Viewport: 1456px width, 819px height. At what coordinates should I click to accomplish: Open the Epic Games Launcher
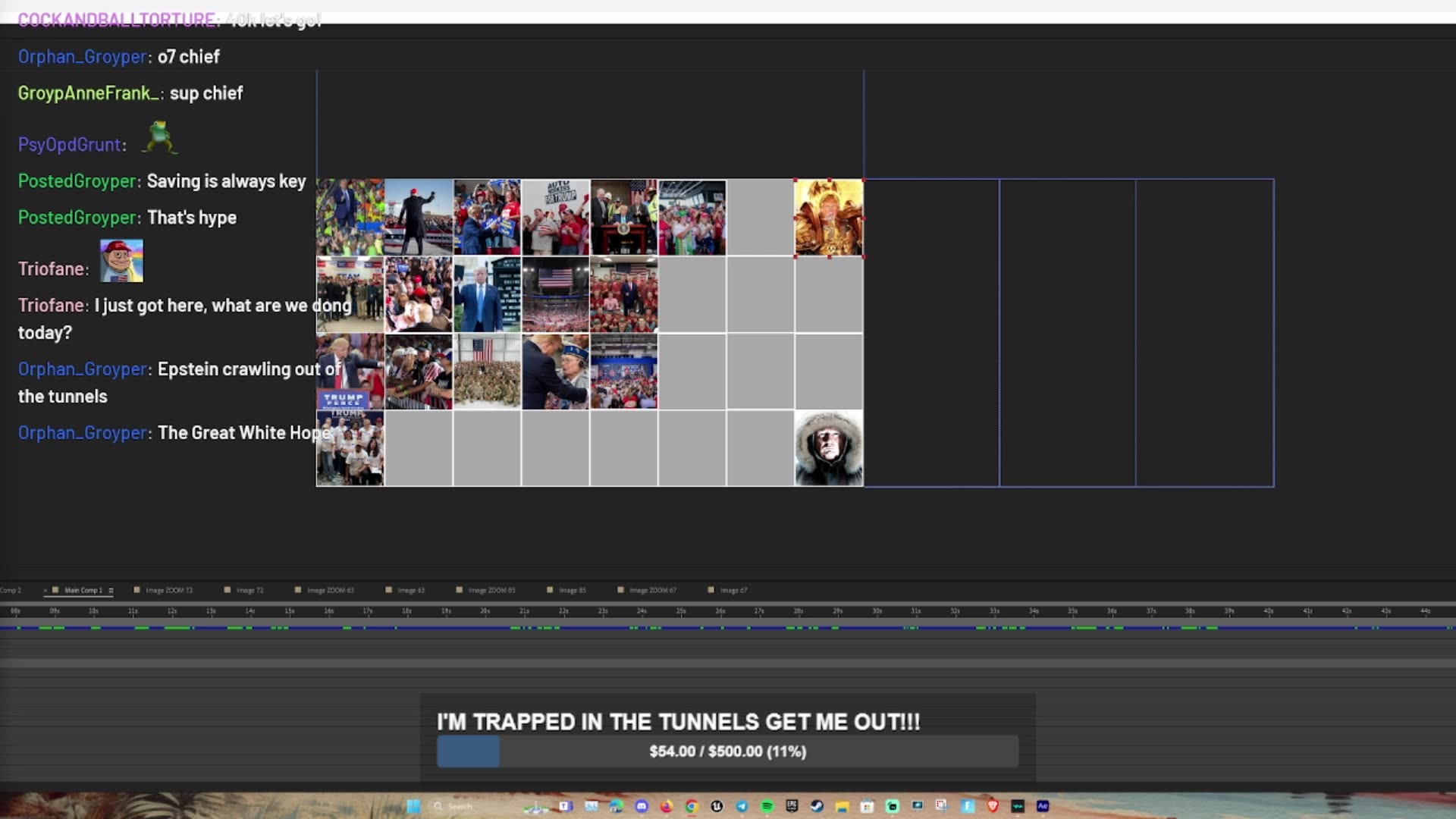[x=792, y=806]
